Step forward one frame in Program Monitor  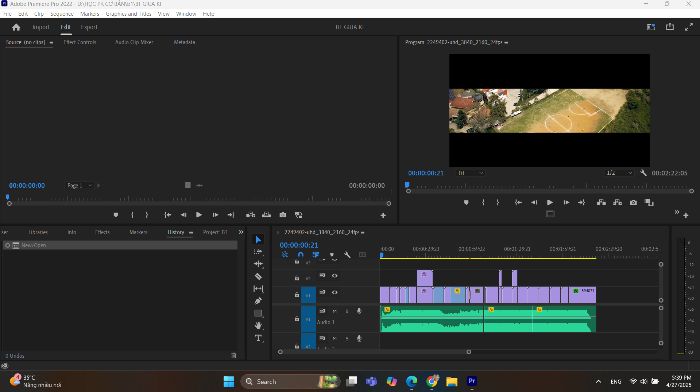566,202
